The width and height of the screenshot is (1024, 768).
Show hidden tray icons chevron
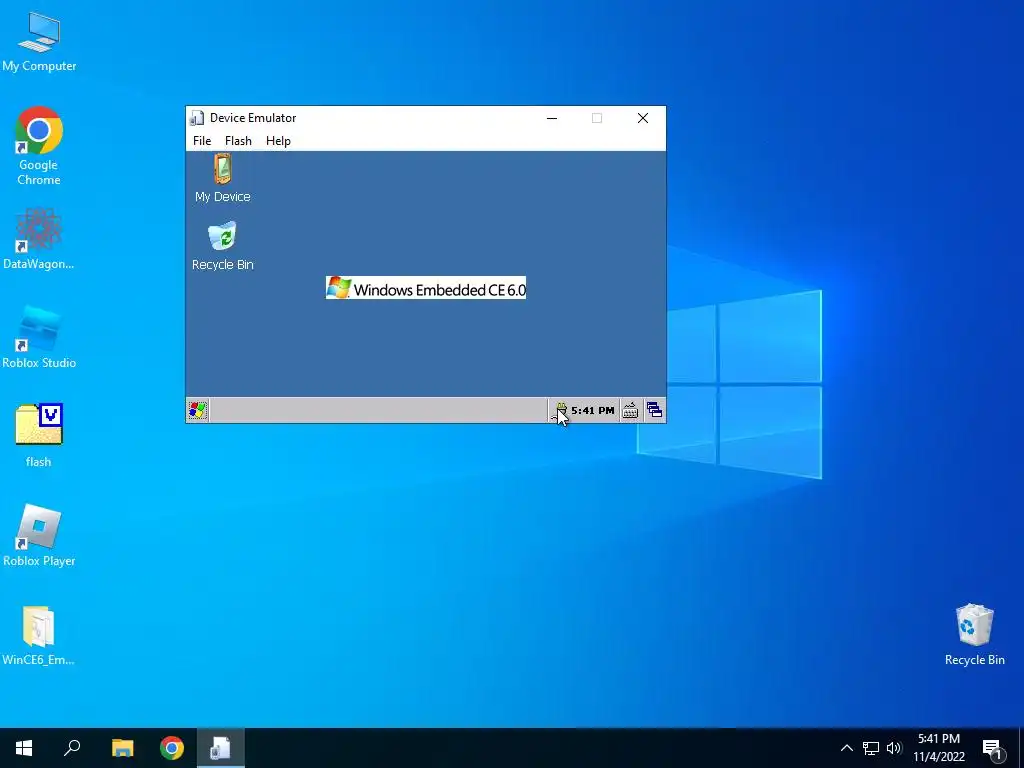(846, 748)
